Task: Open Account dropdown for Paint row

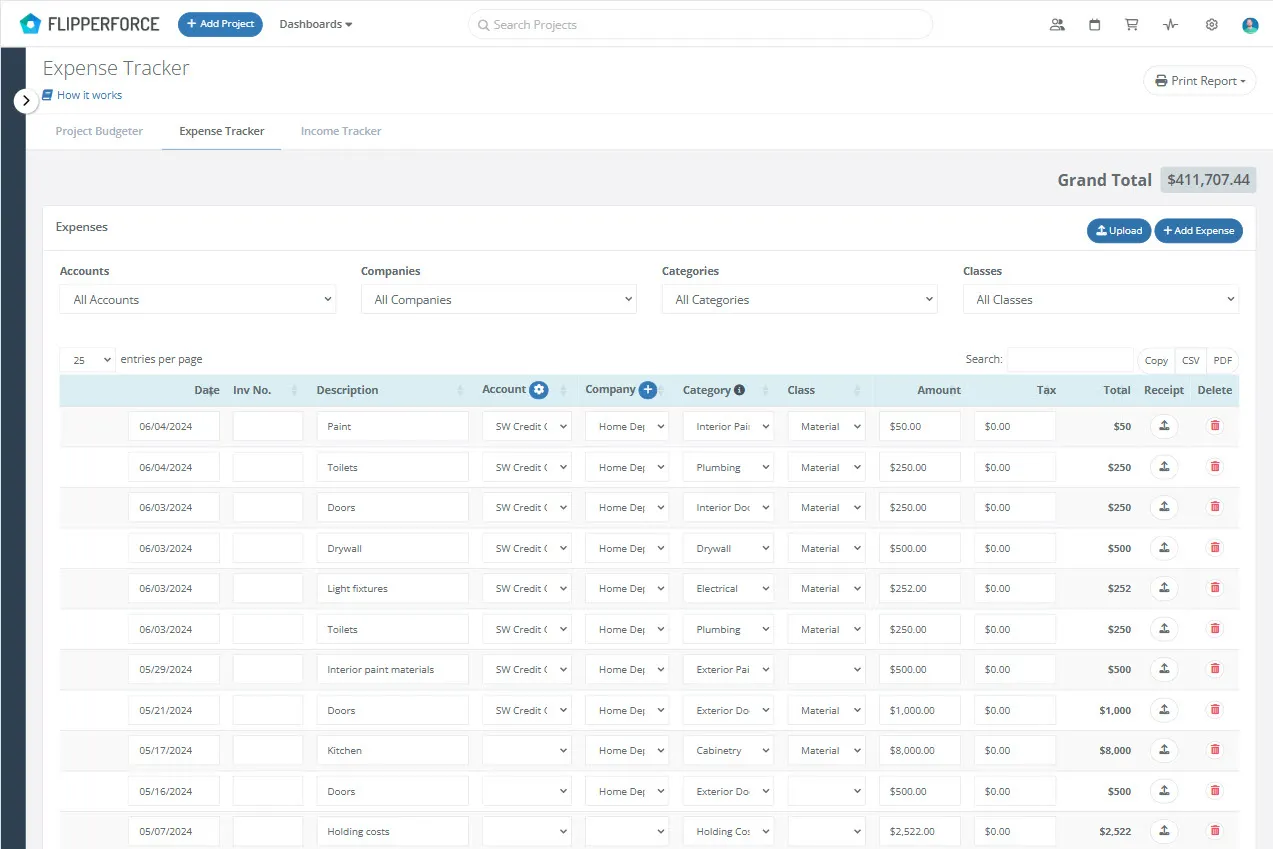Action: pos(527,426)
